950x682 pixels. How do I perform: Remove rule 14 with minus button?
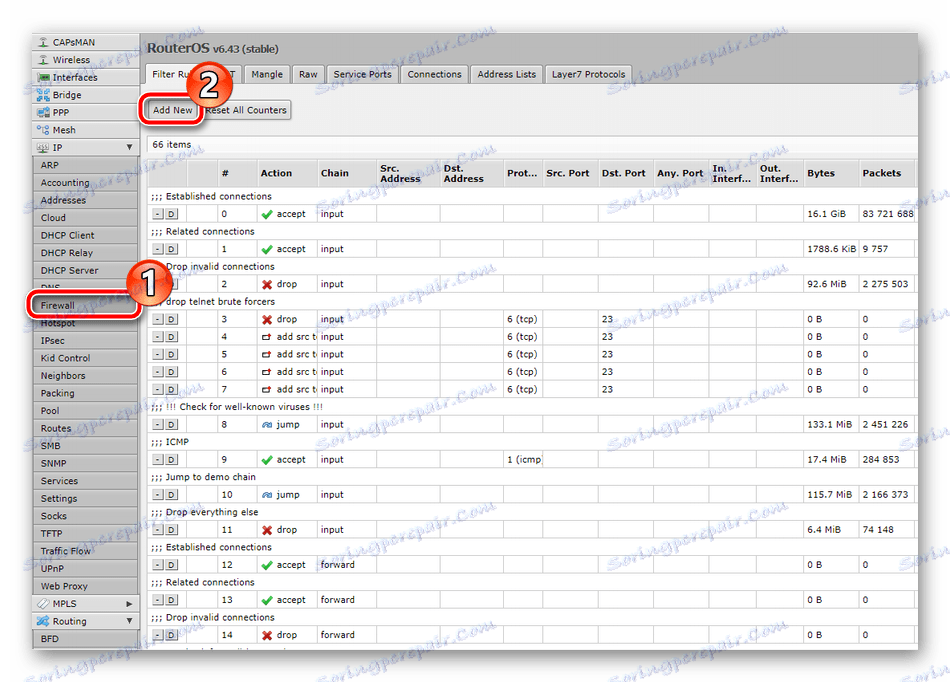click(x=158, y=636)
